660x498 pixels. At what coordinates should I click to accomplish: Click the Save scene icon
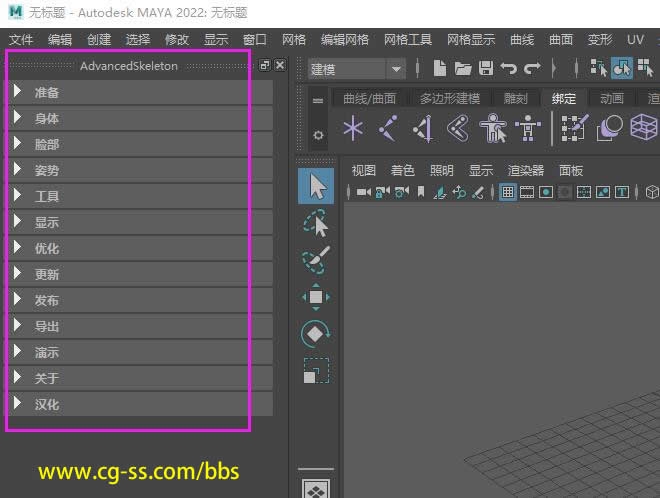pos(485,68)
